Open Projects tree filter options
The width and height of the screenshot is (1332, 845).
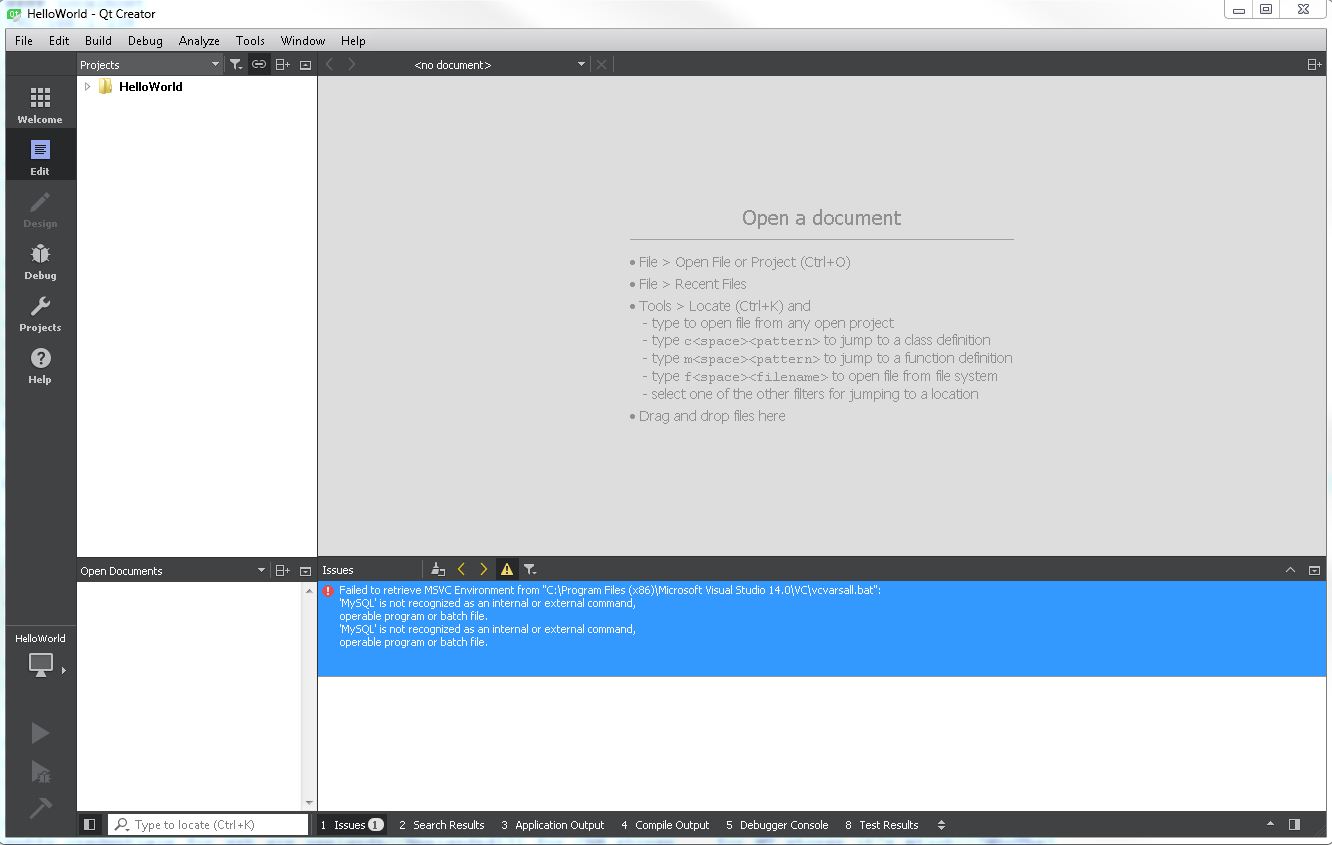(x=236, y=65)
